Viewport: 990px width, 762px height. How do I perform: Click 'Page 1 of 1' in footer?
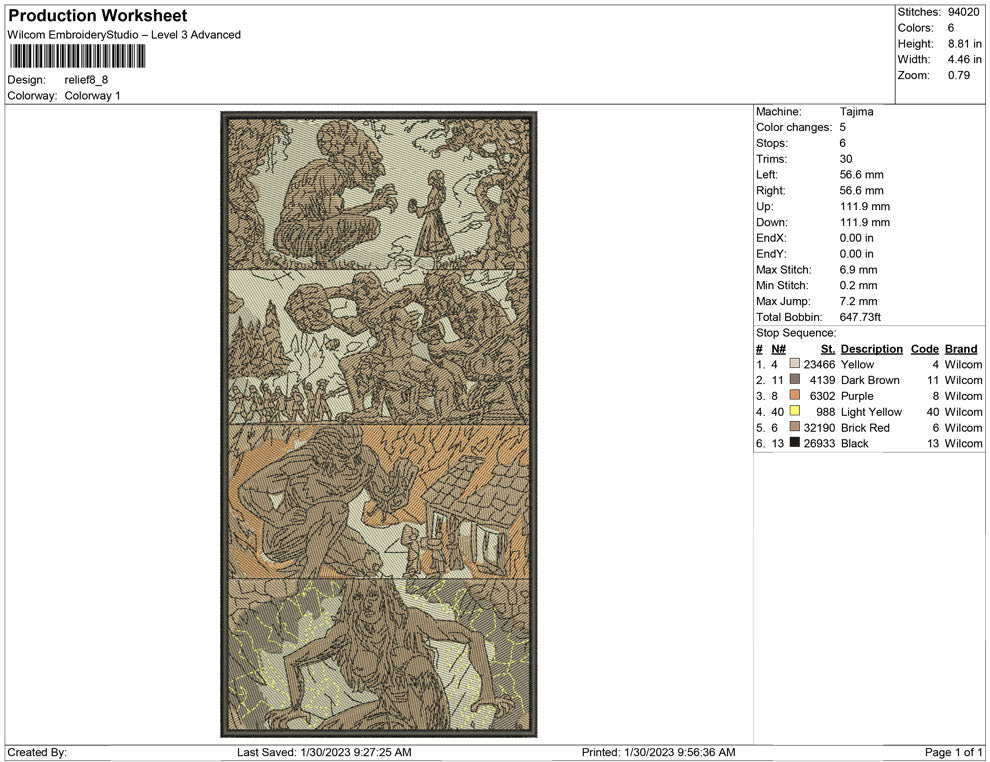[953, 752]
